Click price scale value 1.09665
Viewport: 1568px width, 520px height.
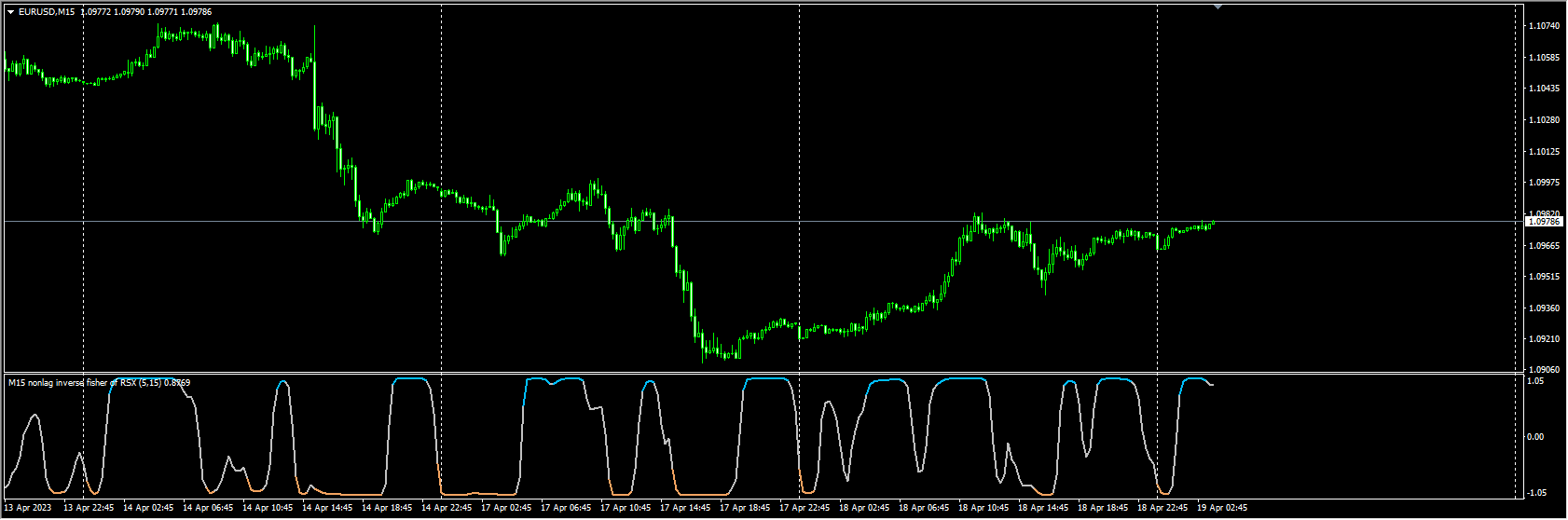(1544, 246)
